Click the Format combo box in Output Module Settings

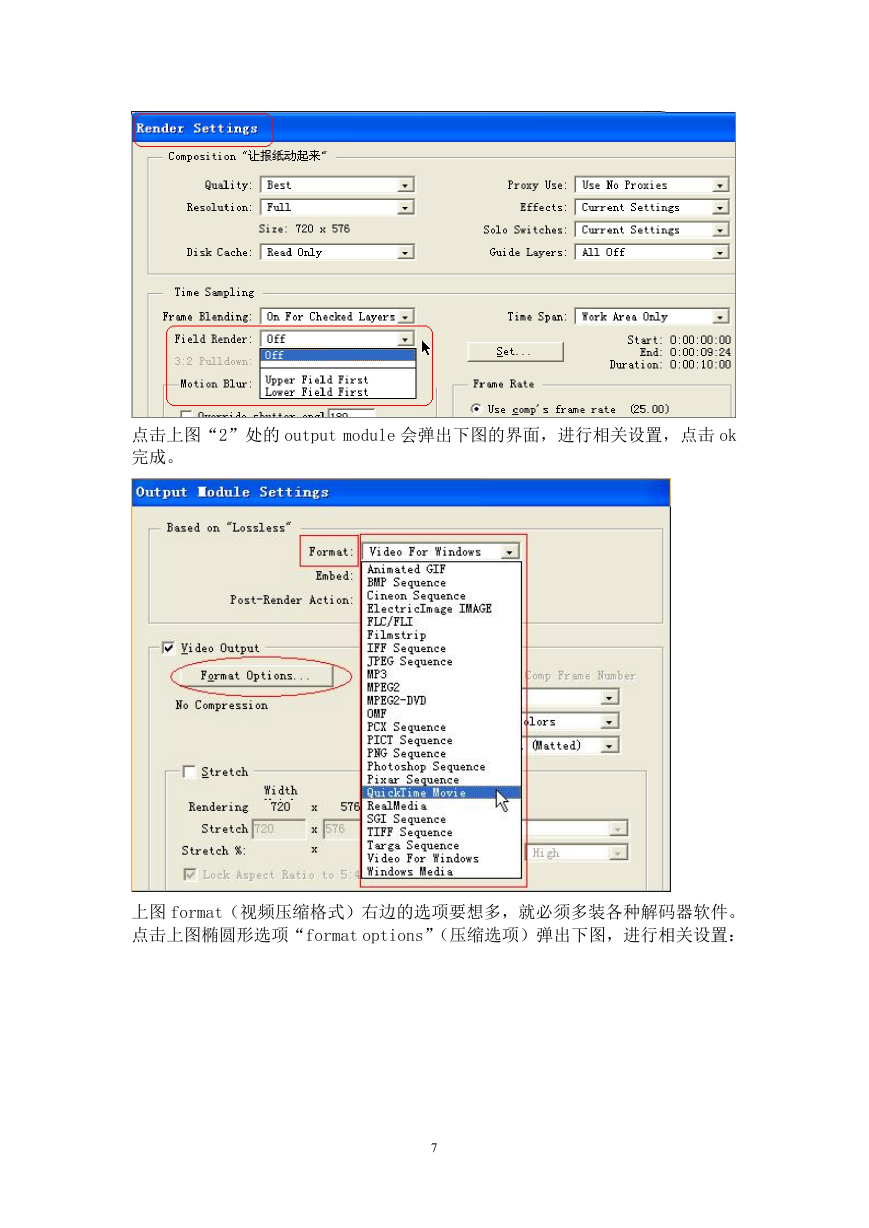click(441, 551)
